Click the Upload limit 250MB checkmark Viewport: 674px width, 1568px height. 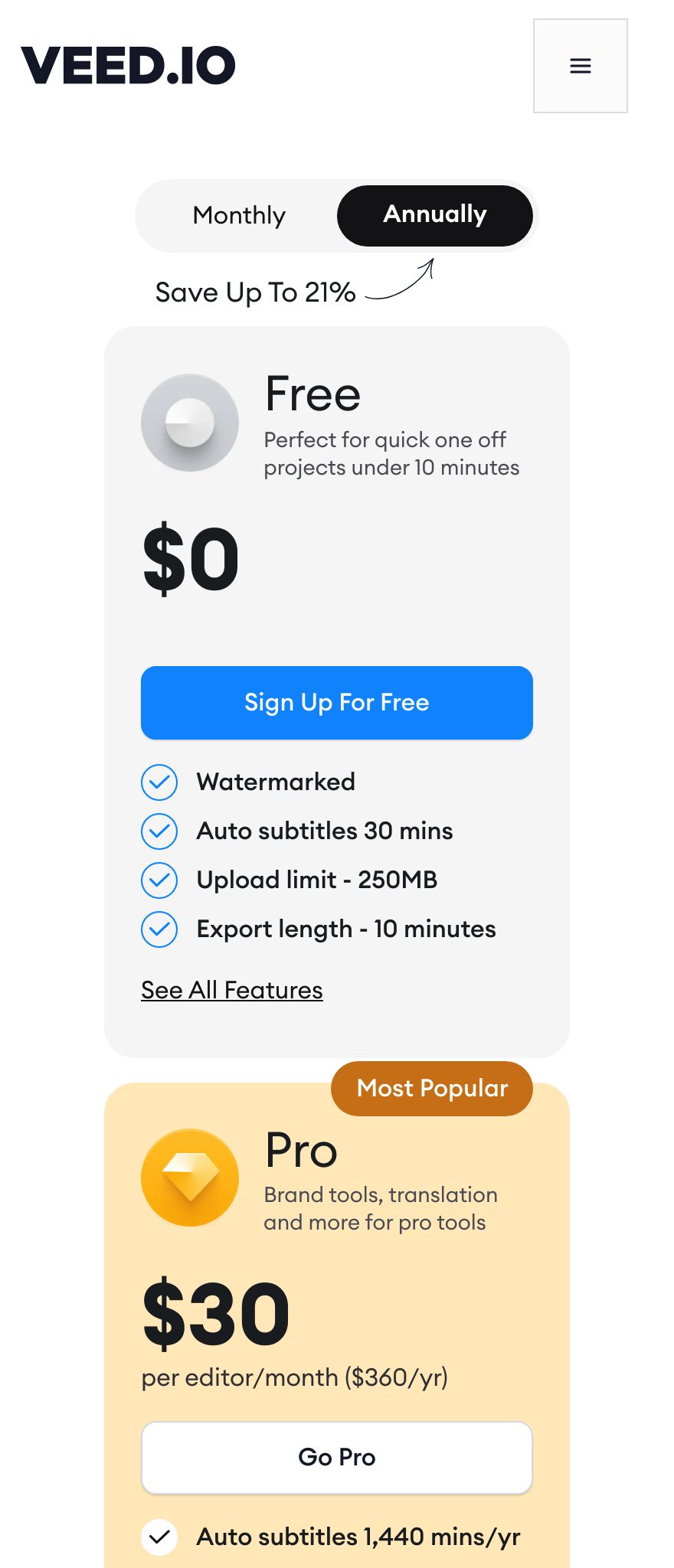point(159,880)
